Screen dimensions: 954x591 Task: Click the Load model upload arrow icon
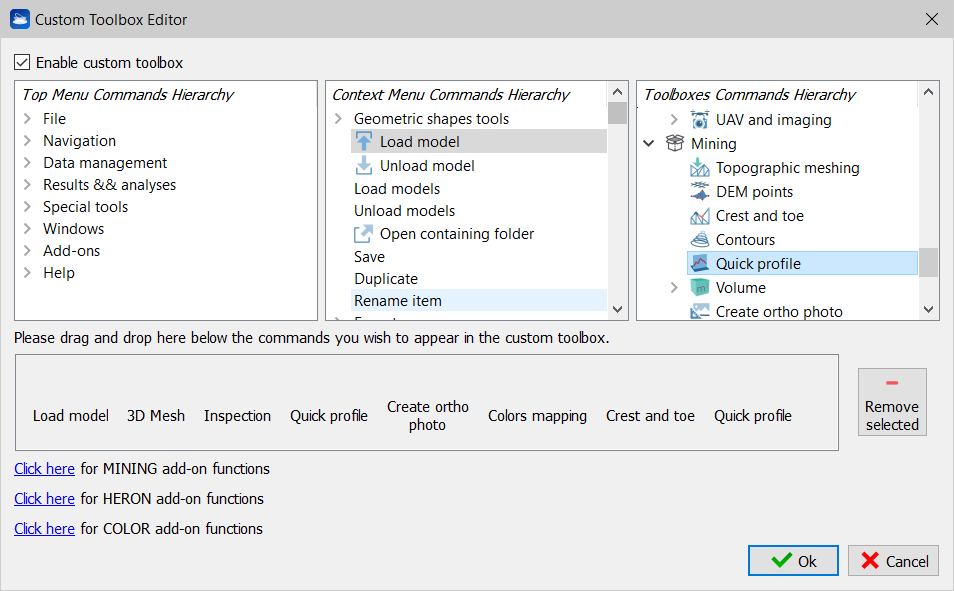click(x=364, y=142)
